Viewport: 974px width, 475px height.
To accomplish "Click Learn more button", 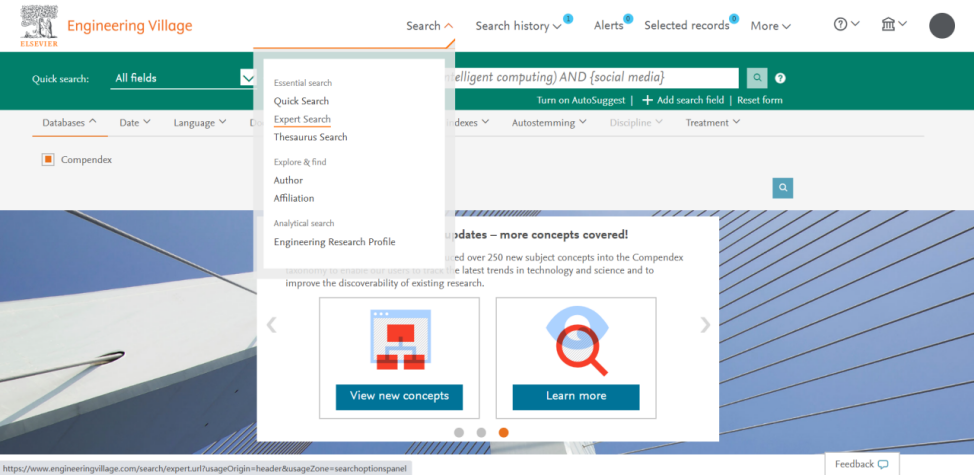I will click(576, 396).
